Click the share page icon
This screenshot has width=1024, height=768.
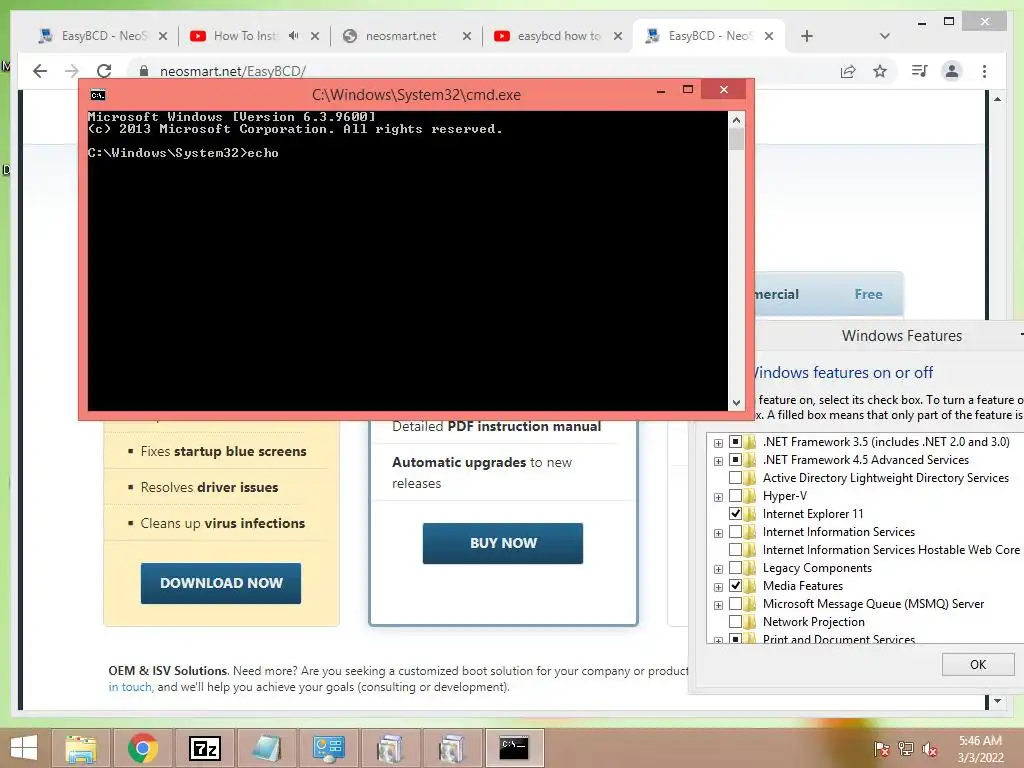848,71
